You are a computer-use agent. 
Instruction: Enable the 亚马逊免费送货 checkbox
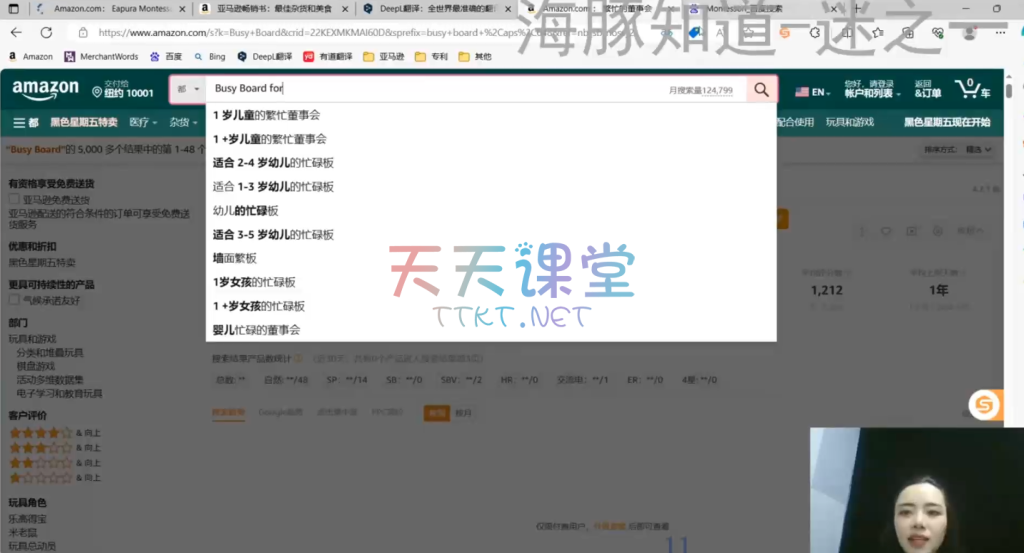pyautogui.click(x=14, y=199)
